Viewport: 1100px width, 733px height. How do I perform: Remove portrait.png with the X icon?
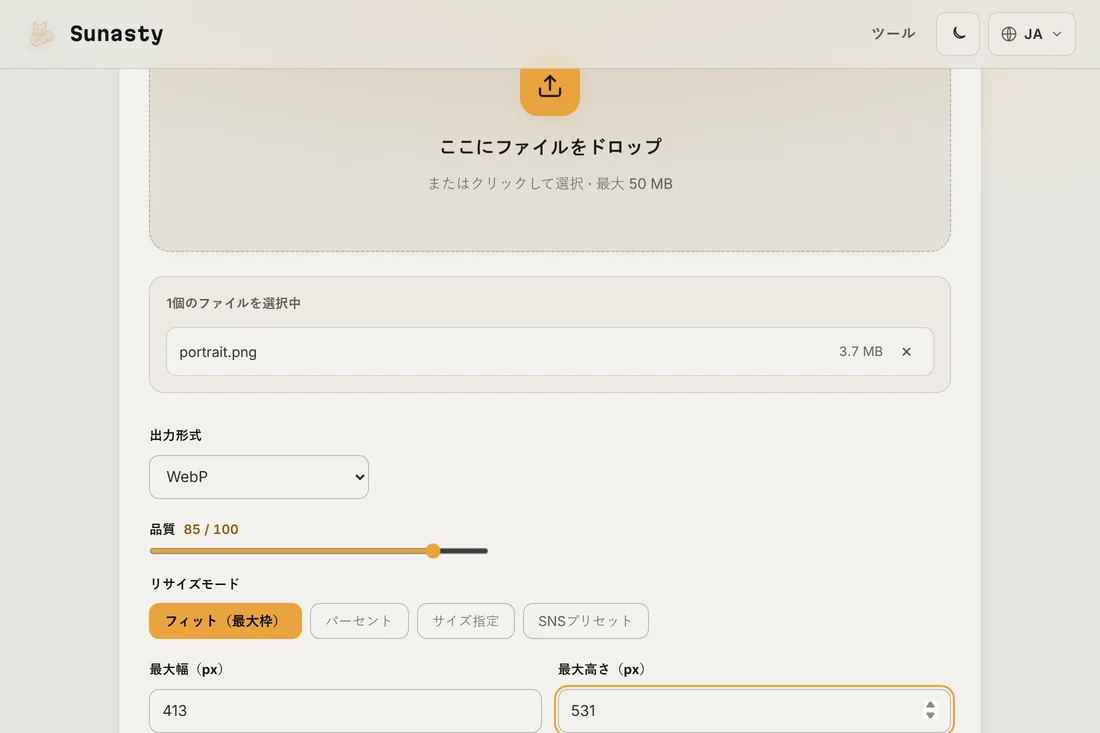[x=906, y=351]
